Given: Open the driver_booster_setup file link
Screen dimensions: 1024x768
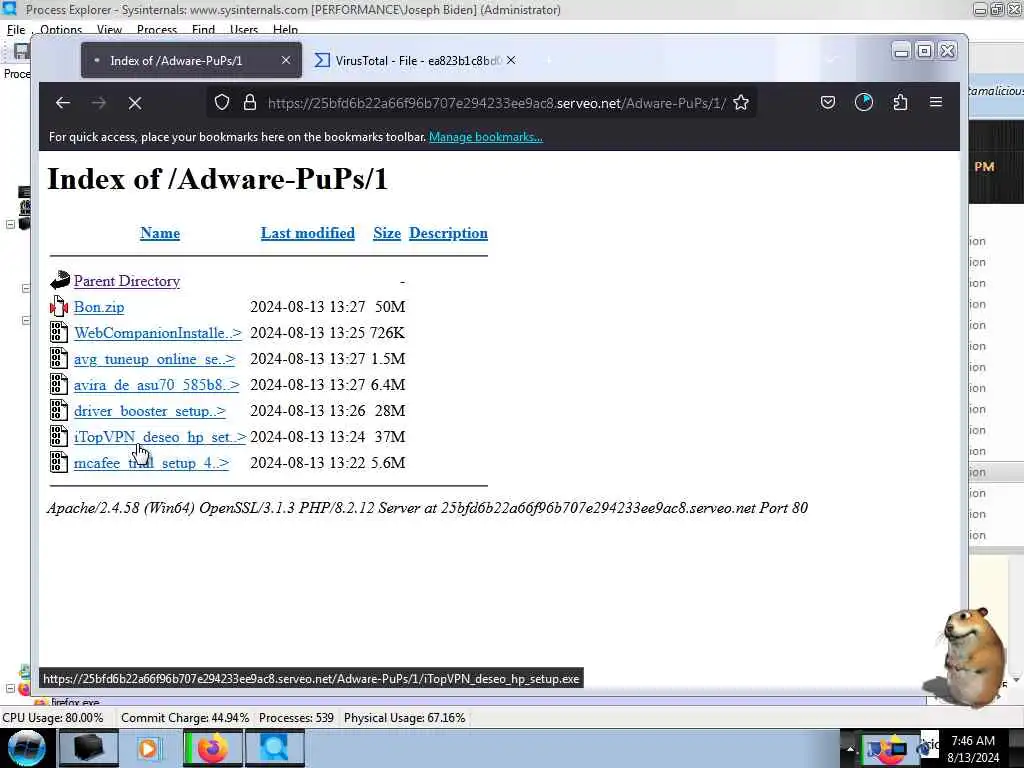Looking at the screenshot, I should coord(150,411).
